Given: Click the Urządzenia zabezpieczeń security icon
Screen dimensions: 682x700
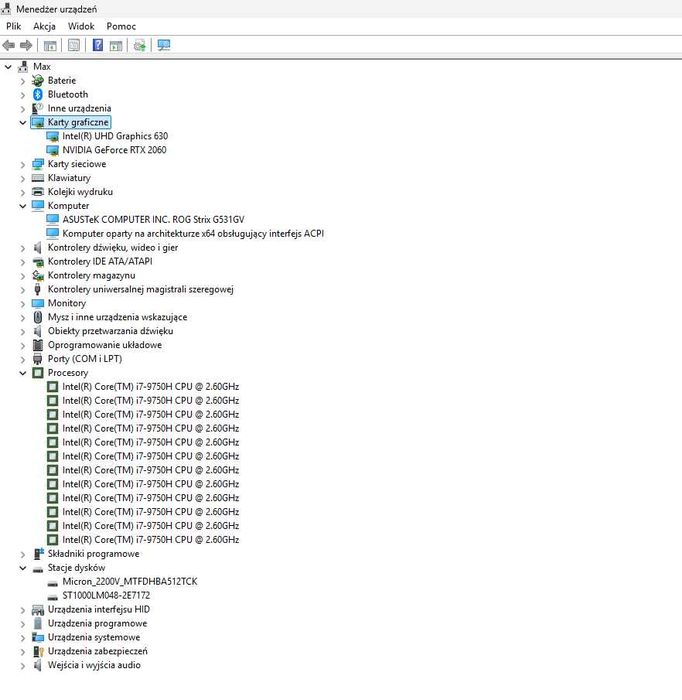Looking at the screenshot, I should [38, 651].
